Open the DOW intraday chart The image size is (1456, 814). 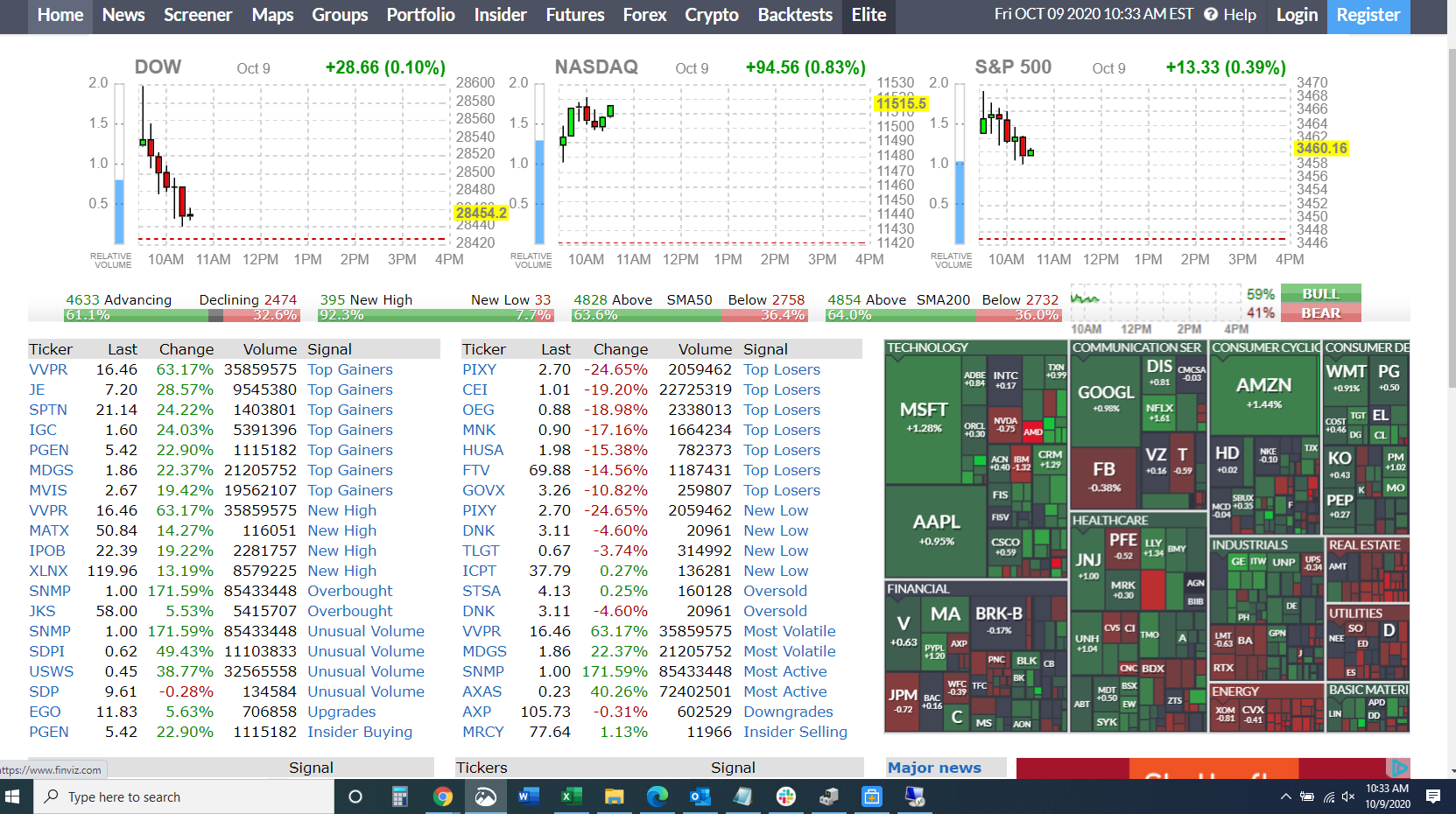293,163
